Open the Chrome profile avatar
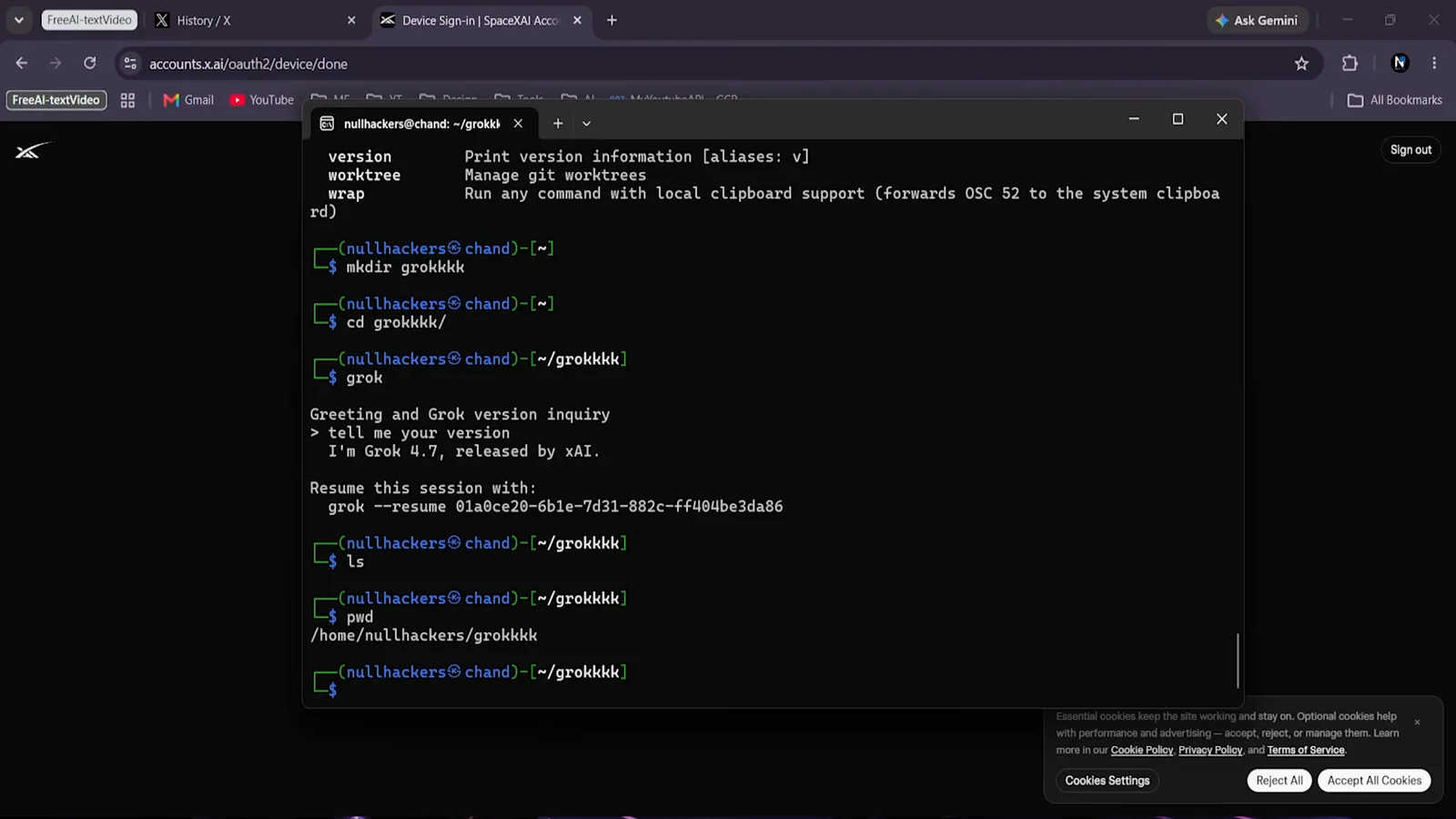The width and height of the screenshot is (1456, 819). (x=1400, y=63)
